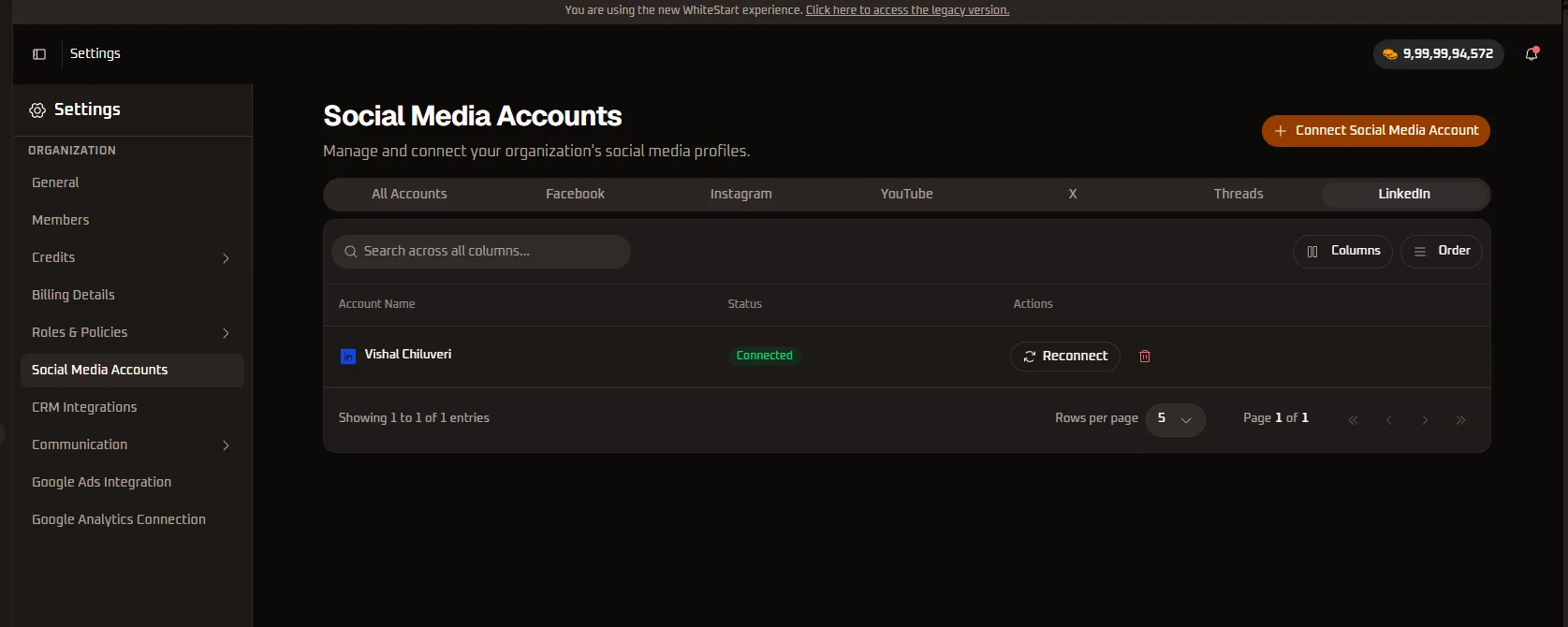Open the Order menu
The width and height of the screenshot is (1568, 627).
pyautogui.click(x=1441, y=251)
